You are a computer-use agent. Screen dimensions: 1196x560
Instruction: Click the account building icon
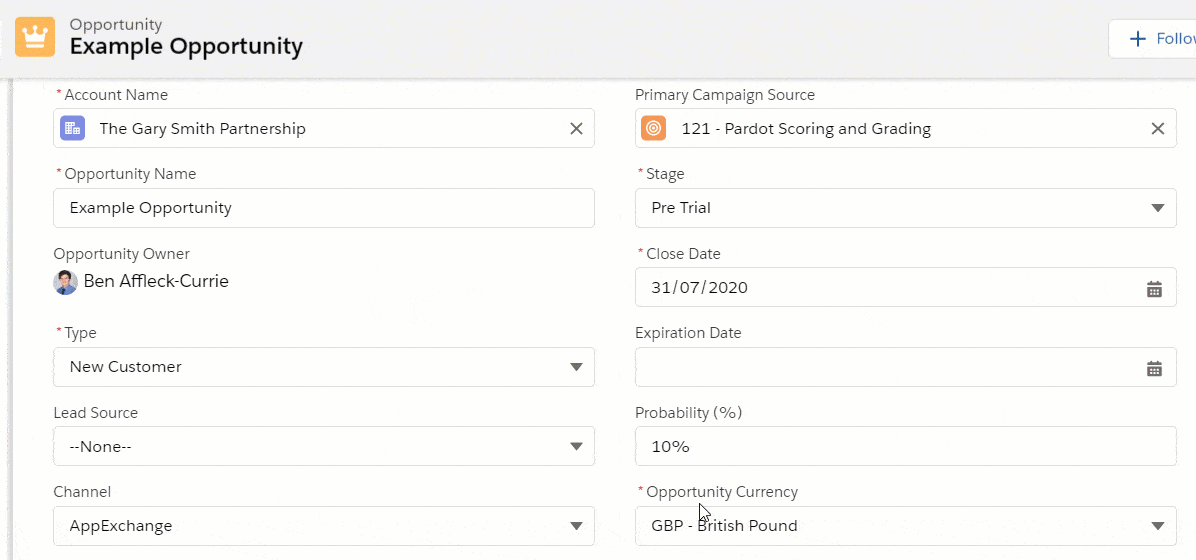click(72, 128)
